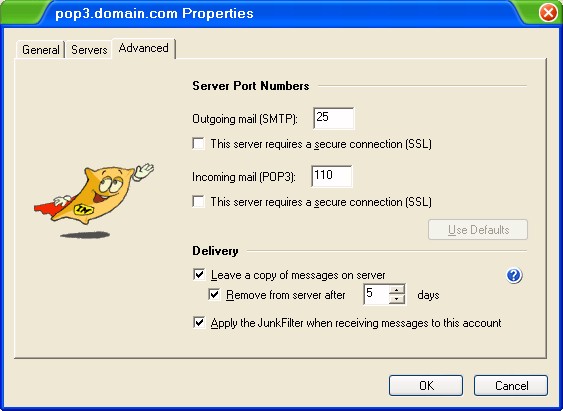Increase days with the spinner up arrow
The image size is (563, 411).
397,289
